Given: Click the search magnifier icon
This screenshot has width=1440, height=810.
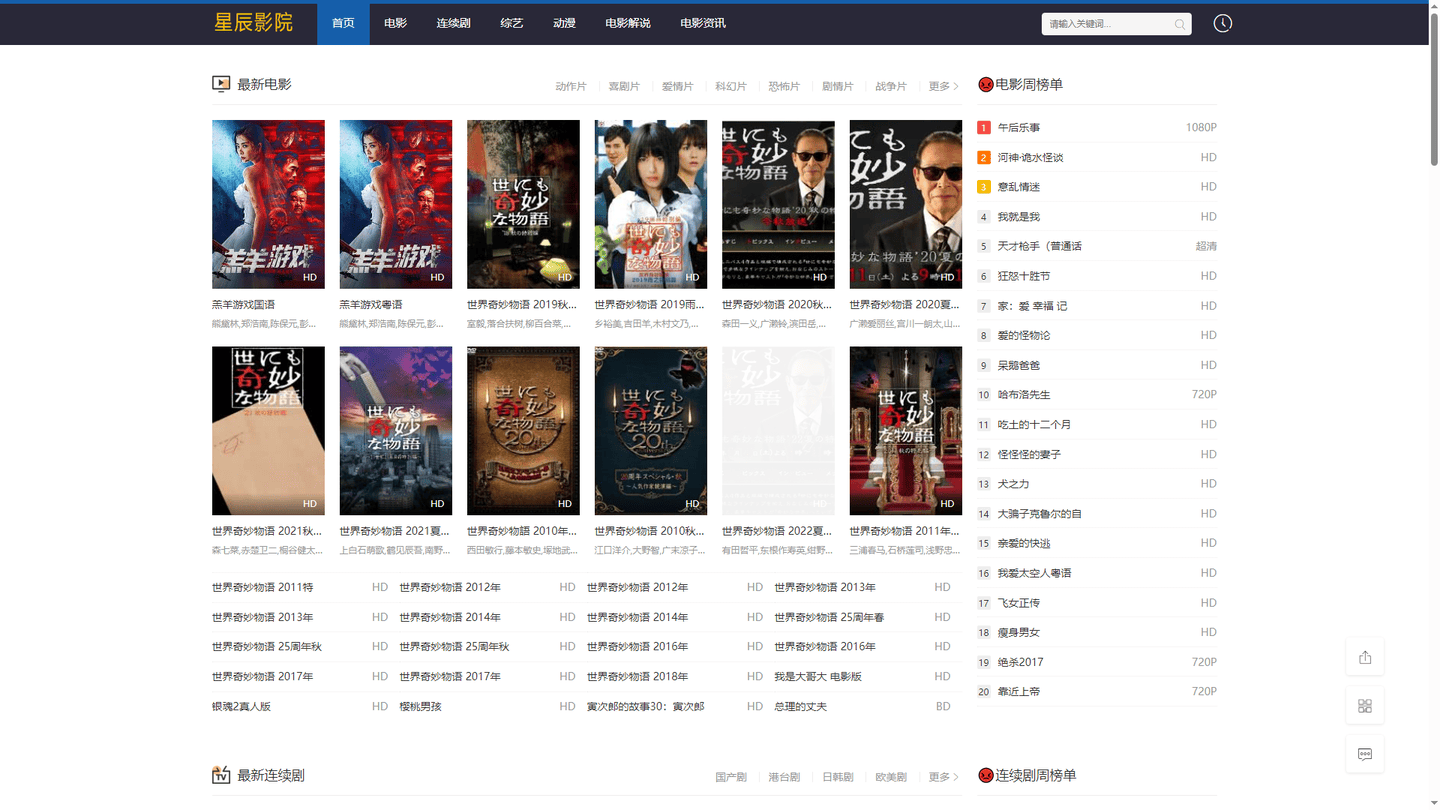Looking at the screenshot, I should coord(1180,24).
